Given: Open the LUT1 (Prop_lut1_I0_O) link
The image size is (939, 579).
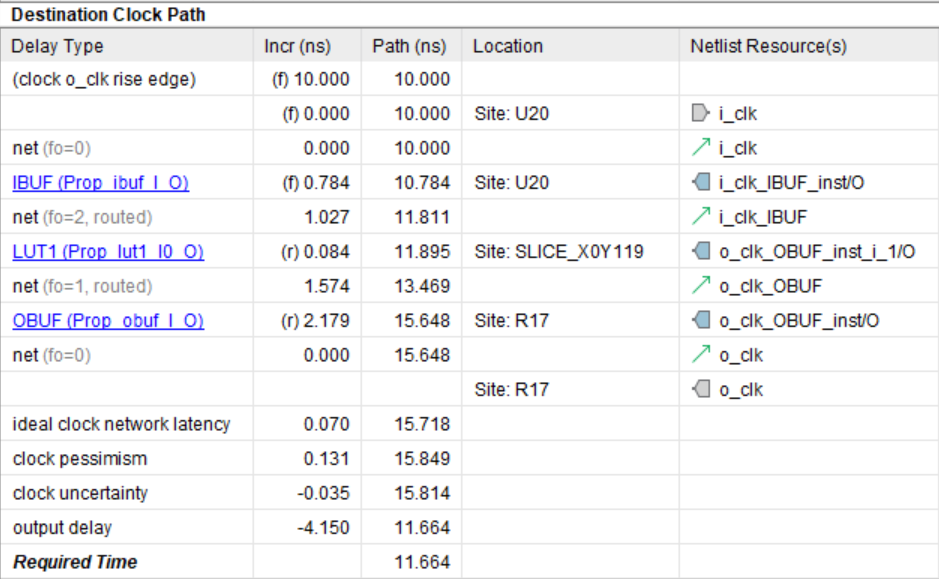Looking at the screenshot, I should tap(107, 252).
